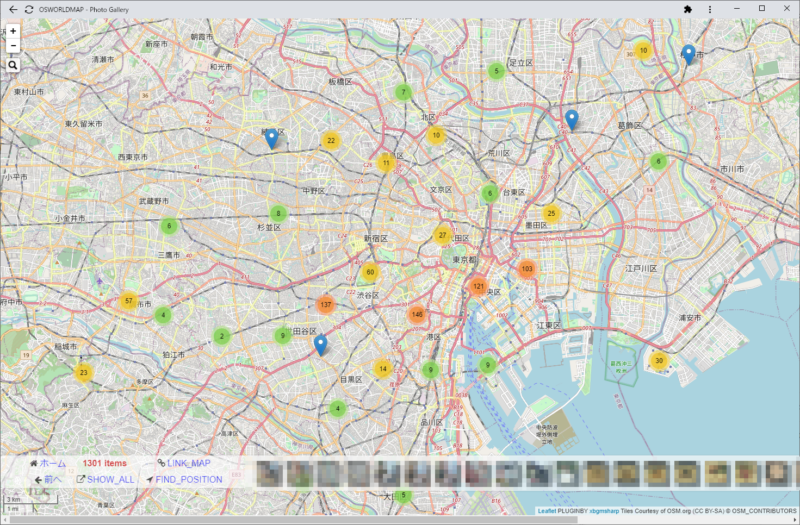
Task: Open the xbgmsharp attribution link
Action: tap(604, 511)
